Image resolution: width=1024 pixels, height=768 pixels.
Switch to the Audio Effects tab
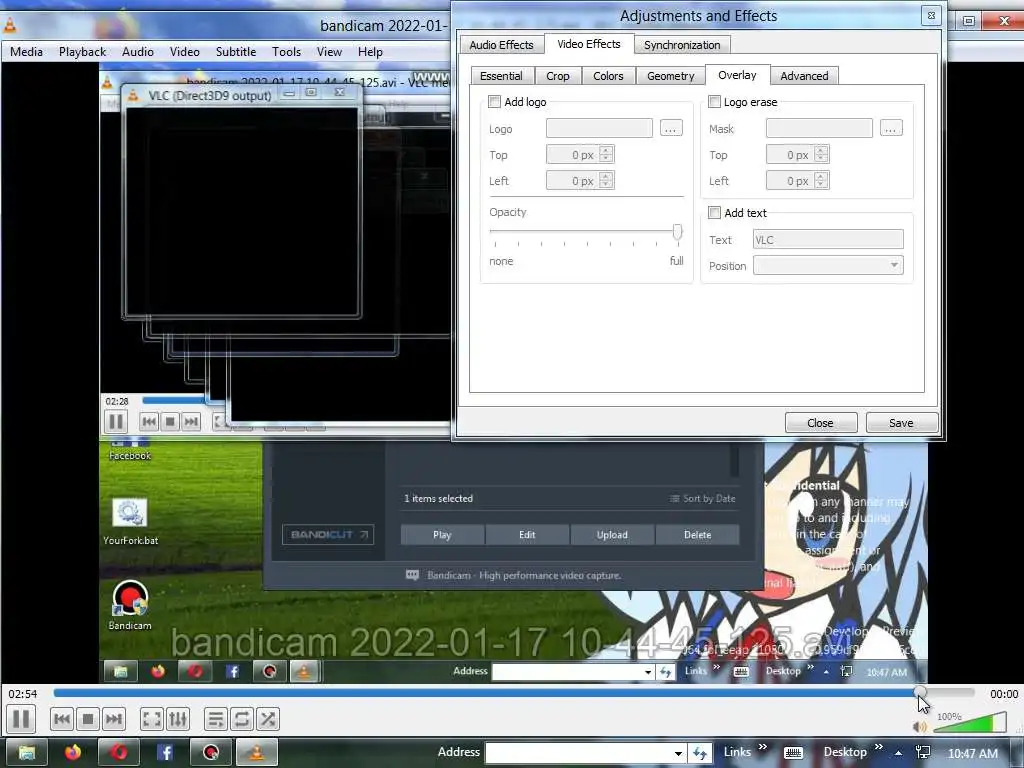501,44
